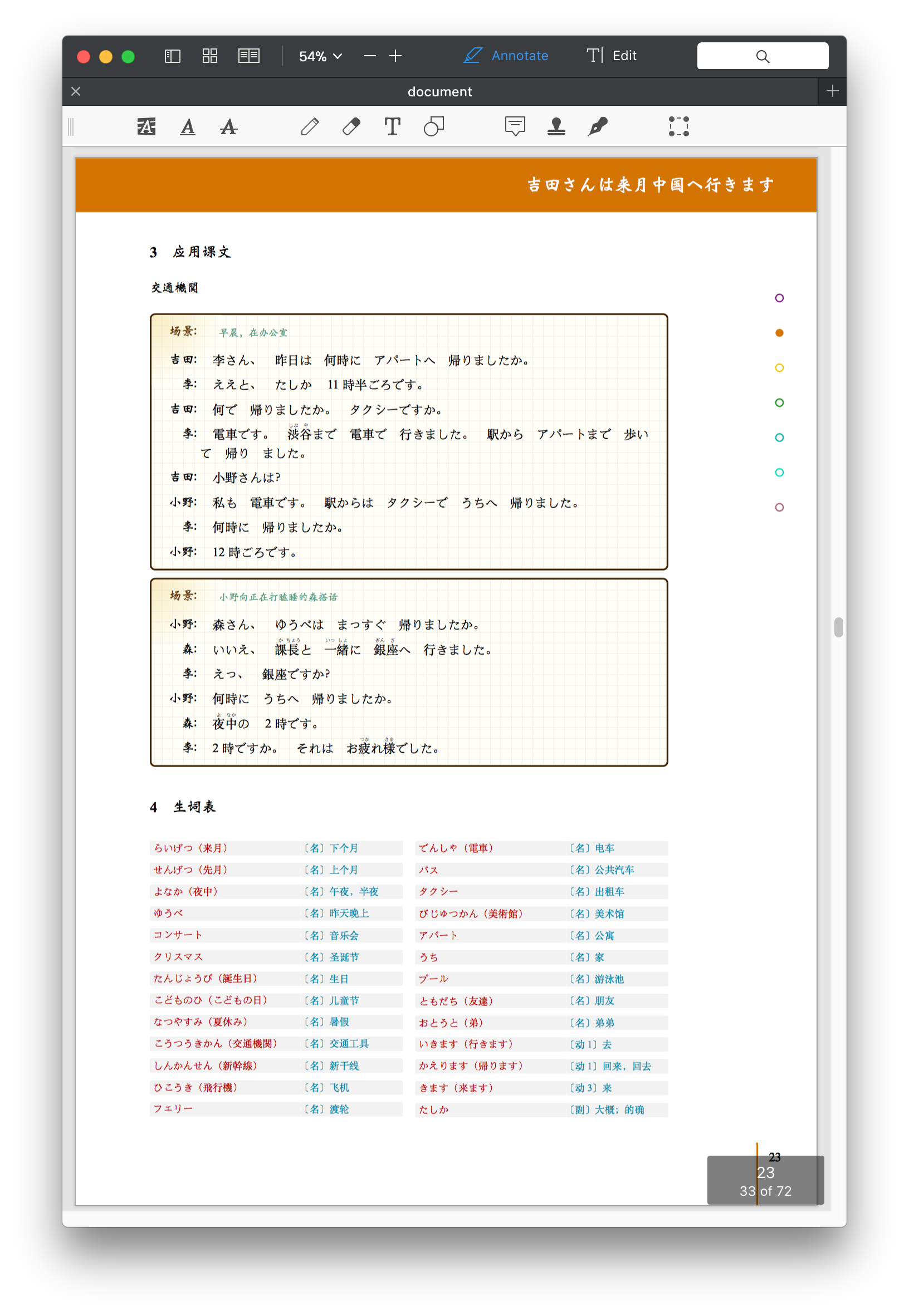Viewport: 909px width, 1316px height.
Task: Open the signature pen tool
Action: point(598,126)
